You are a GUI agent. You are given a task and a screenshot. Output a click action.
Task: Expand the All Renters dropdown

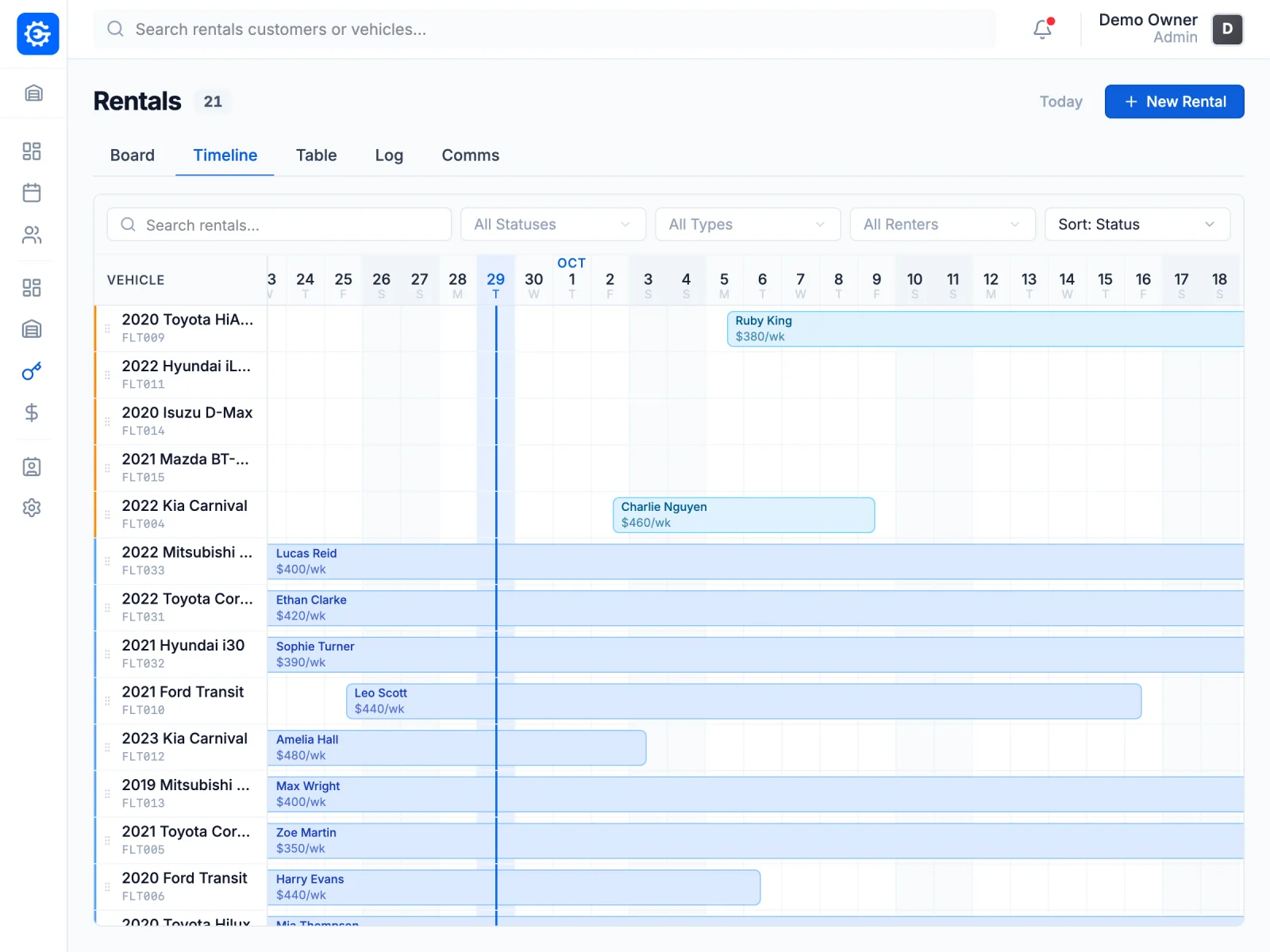point(942,225)
